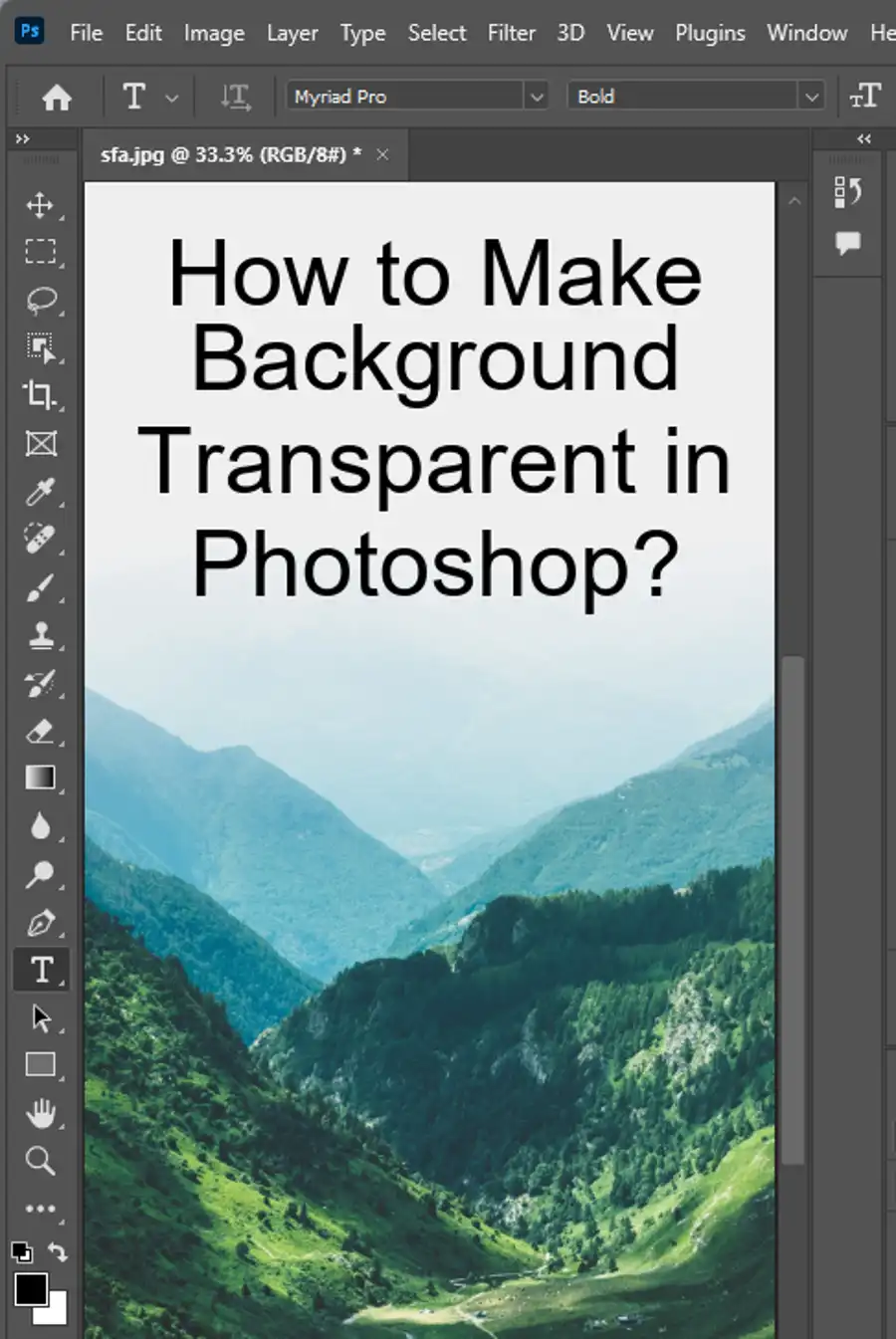896x1339 pixels.
Task: Reset default foreground and background colors
Action: pyautogui.click(x=21, y=1252)
